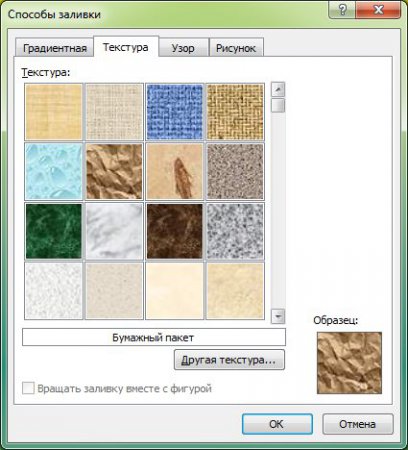
Task: Choose the white marble texture
Action: click(114, 231)
